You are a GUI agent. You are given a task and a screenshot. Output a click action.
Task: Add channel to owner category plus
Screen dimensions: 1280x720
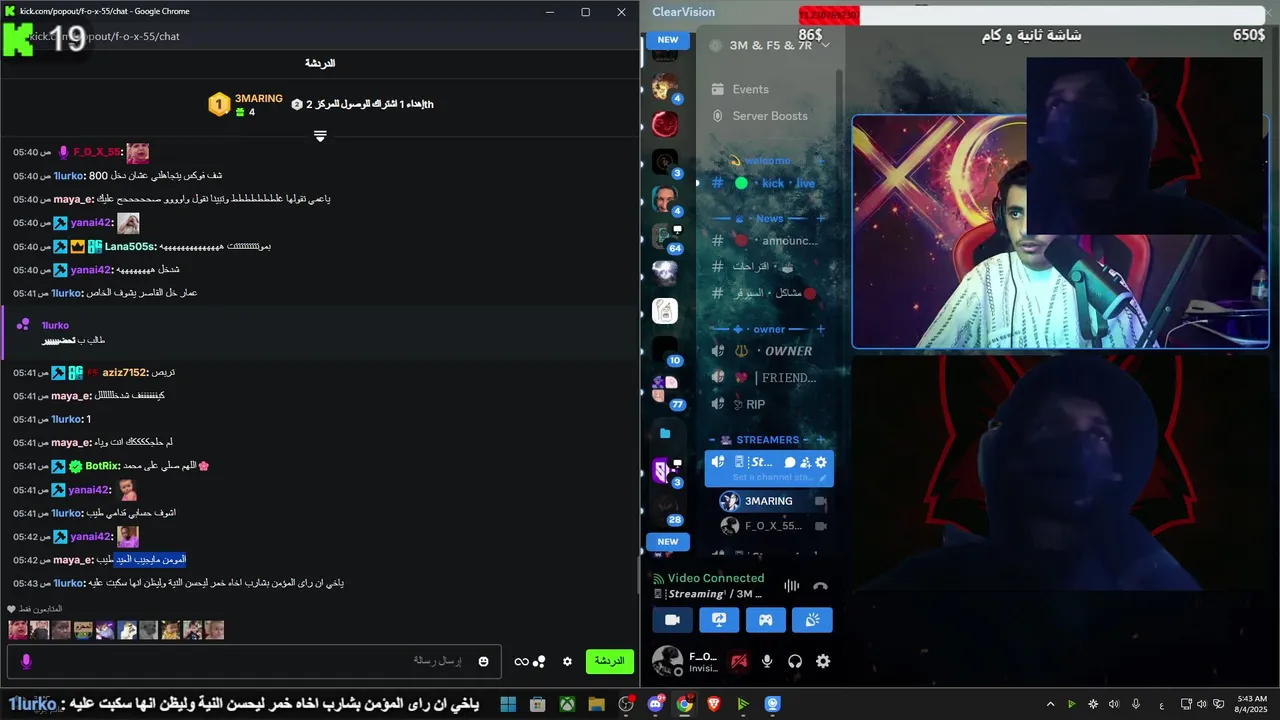coord(821,329)
